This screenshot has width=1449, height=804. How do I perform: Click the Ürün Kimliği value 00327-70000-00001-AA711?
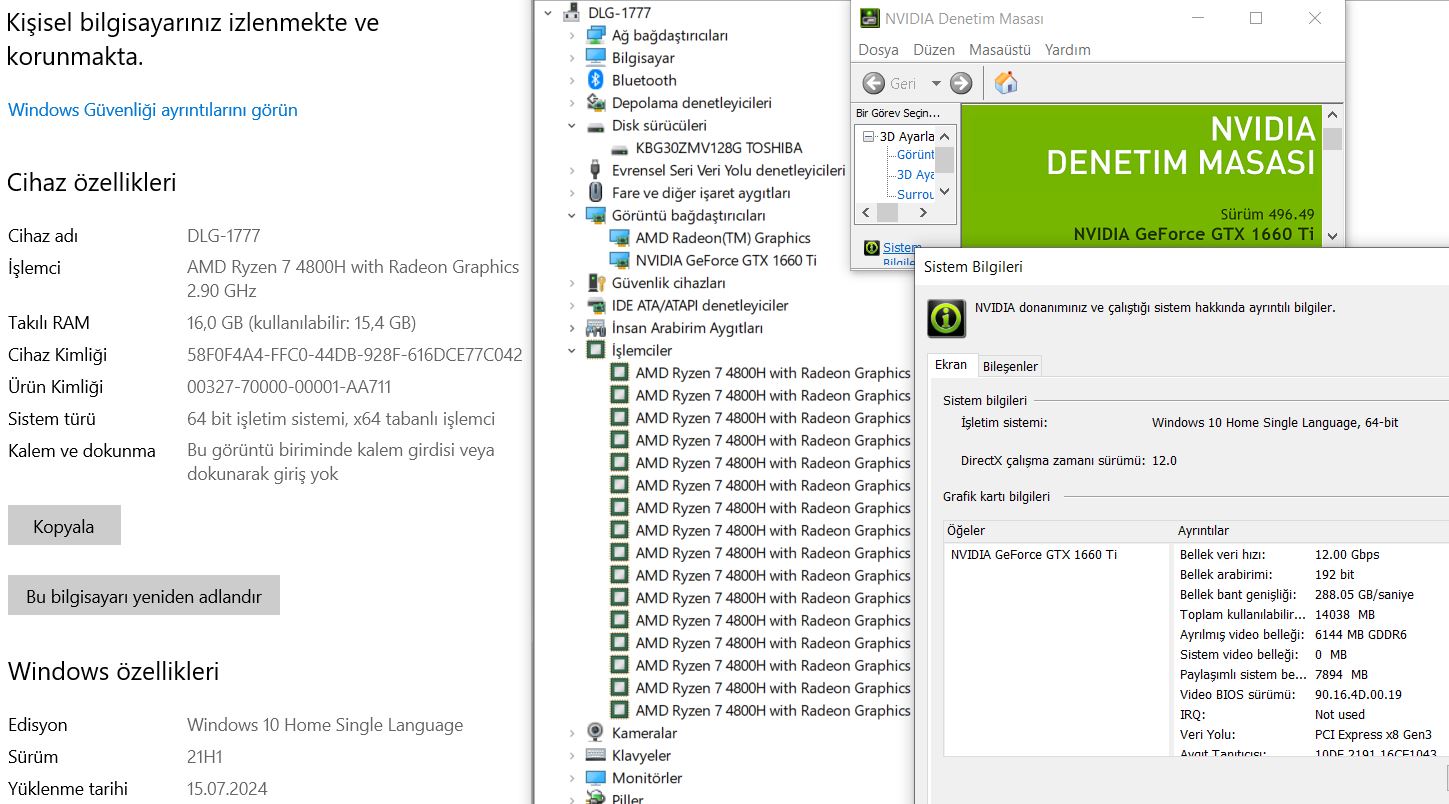289,387
